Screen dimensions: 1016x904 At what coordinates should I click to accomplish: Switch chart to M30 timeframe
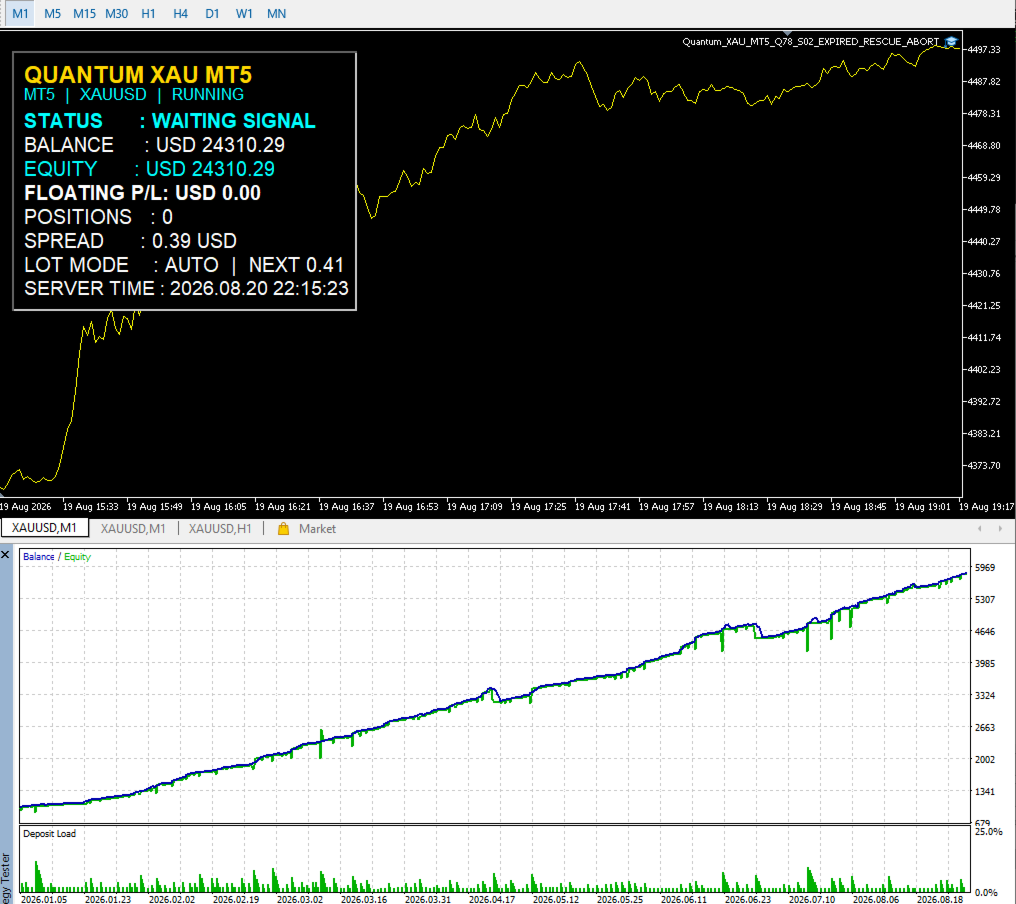pyautogui.click(x=117, y=14)
